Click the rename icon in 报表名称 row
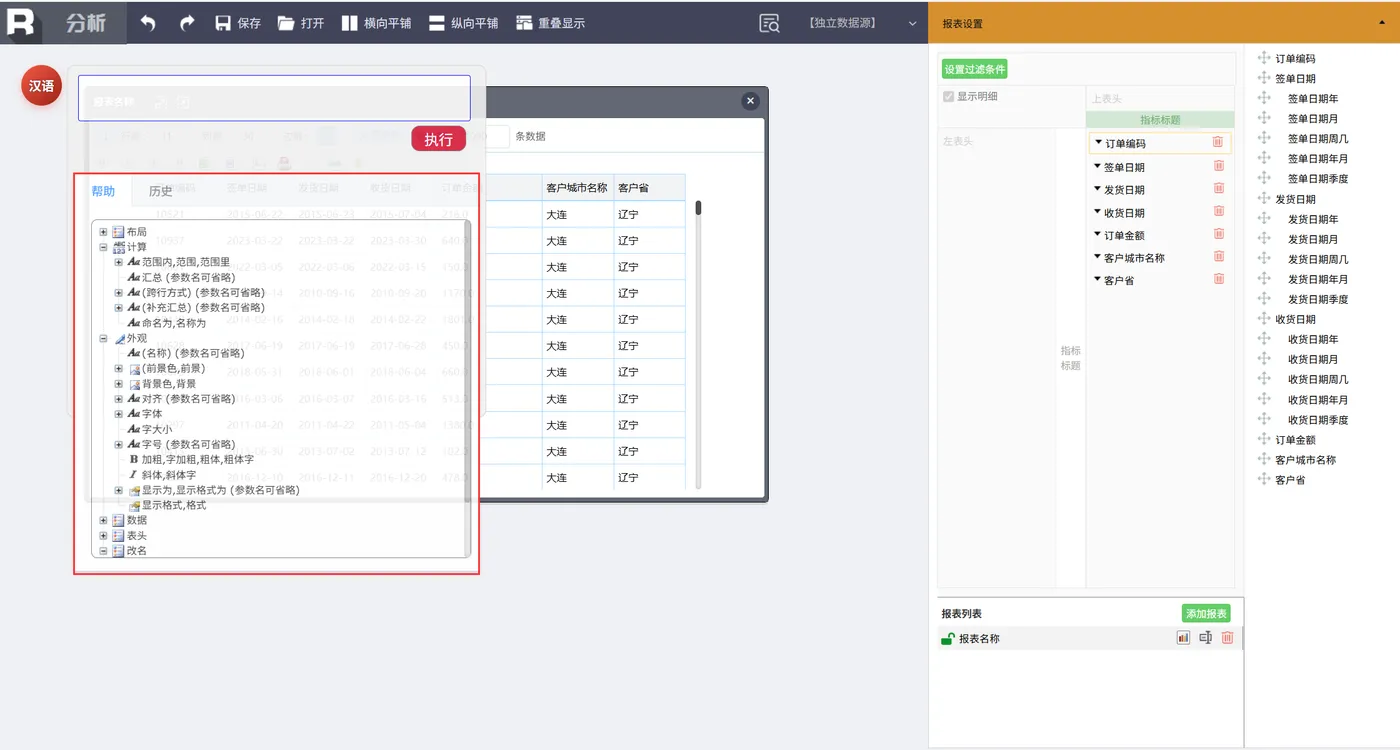This screenshot has height=750, width=1400. click(1205, 638)
